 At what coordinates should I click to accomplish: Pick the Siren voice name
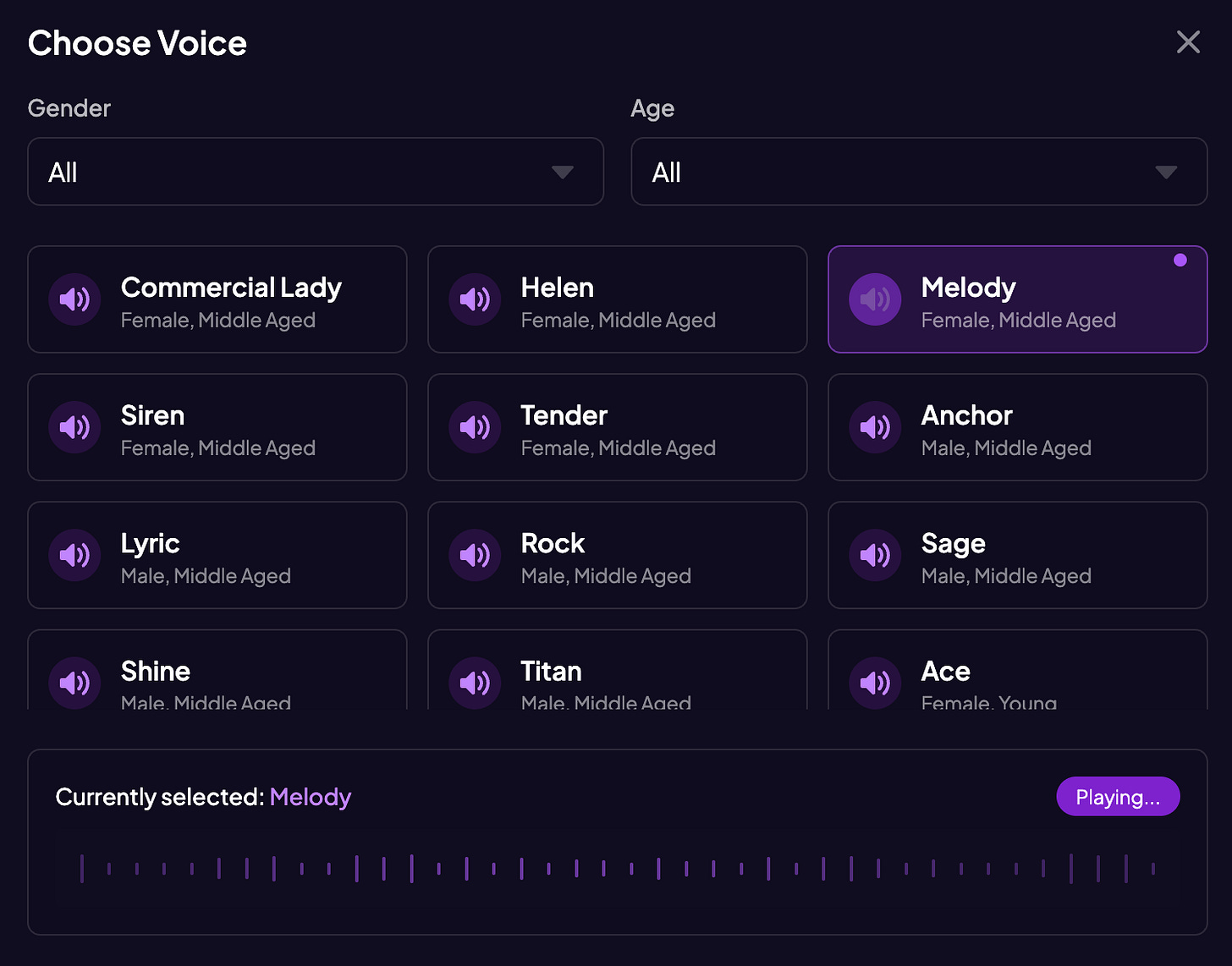click(x=152, y=415)
